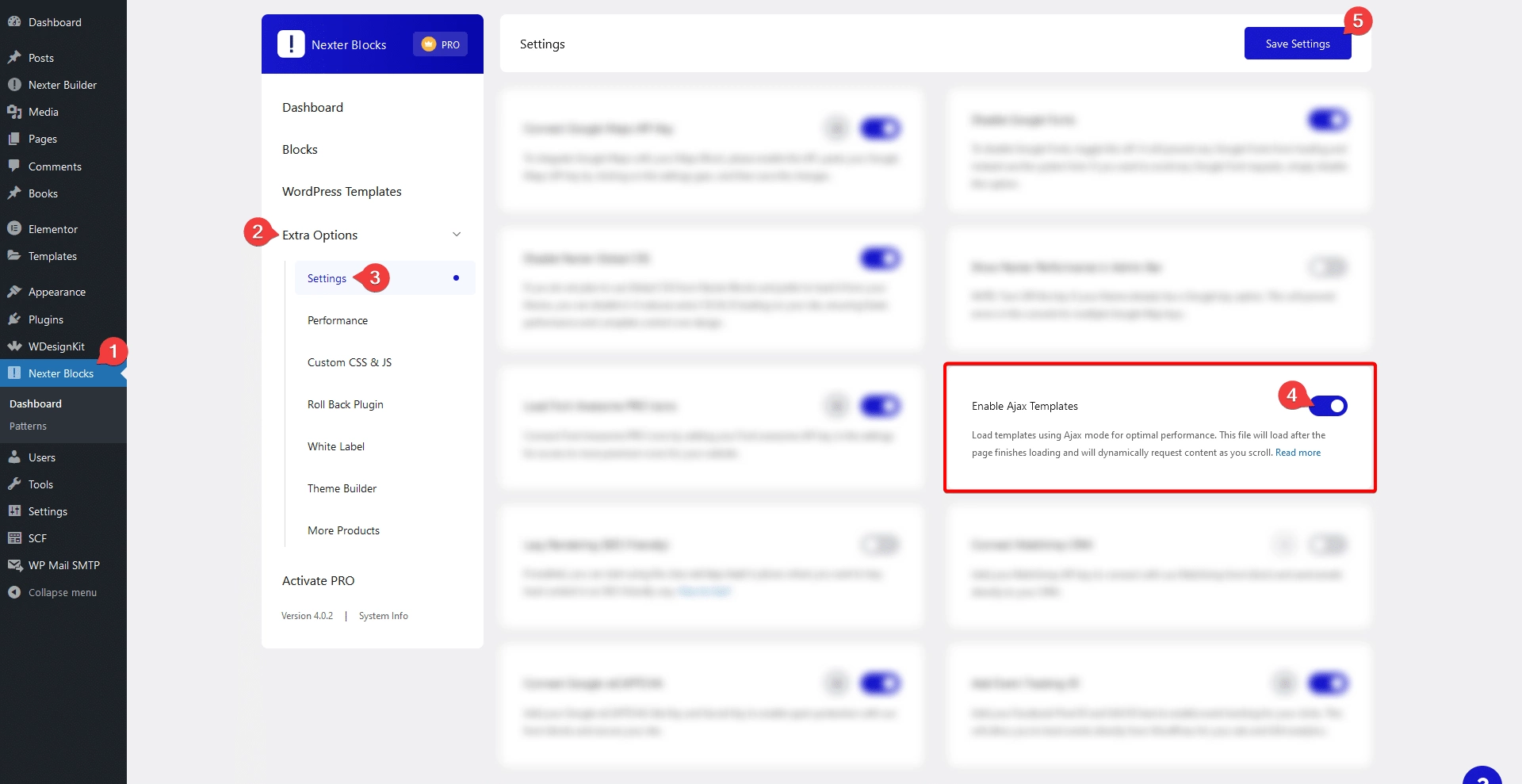
Task: Open Comments via its speech-bubble icon
Action: 14,166
